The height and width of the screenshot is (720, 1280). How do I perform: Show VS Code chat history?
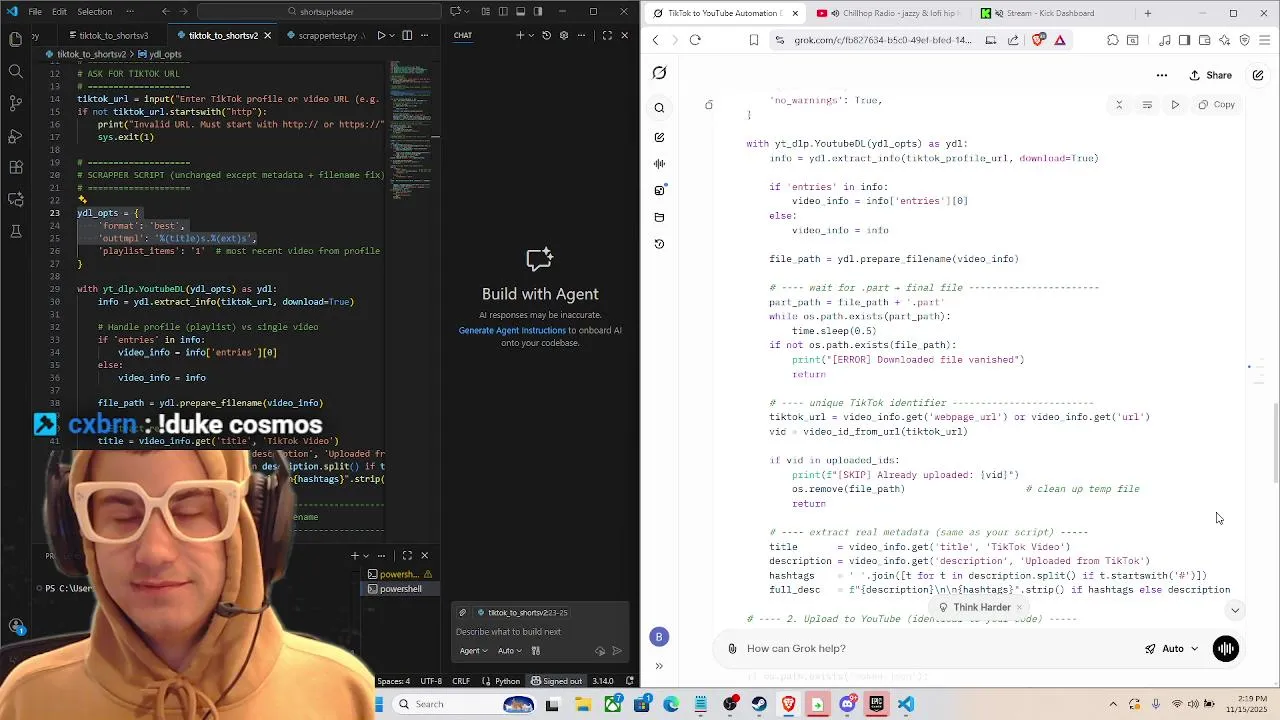point(546,35)
